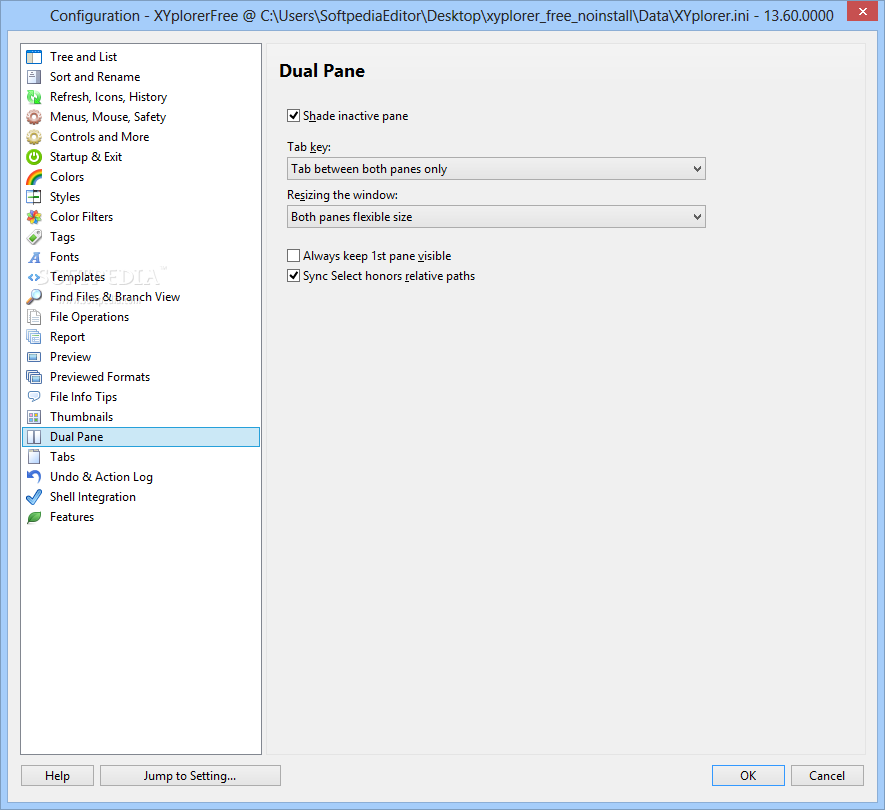Viewport: 885px width, 810px height.
Task: Click the Dual Pane split icon
Action: tap(34, 437)
